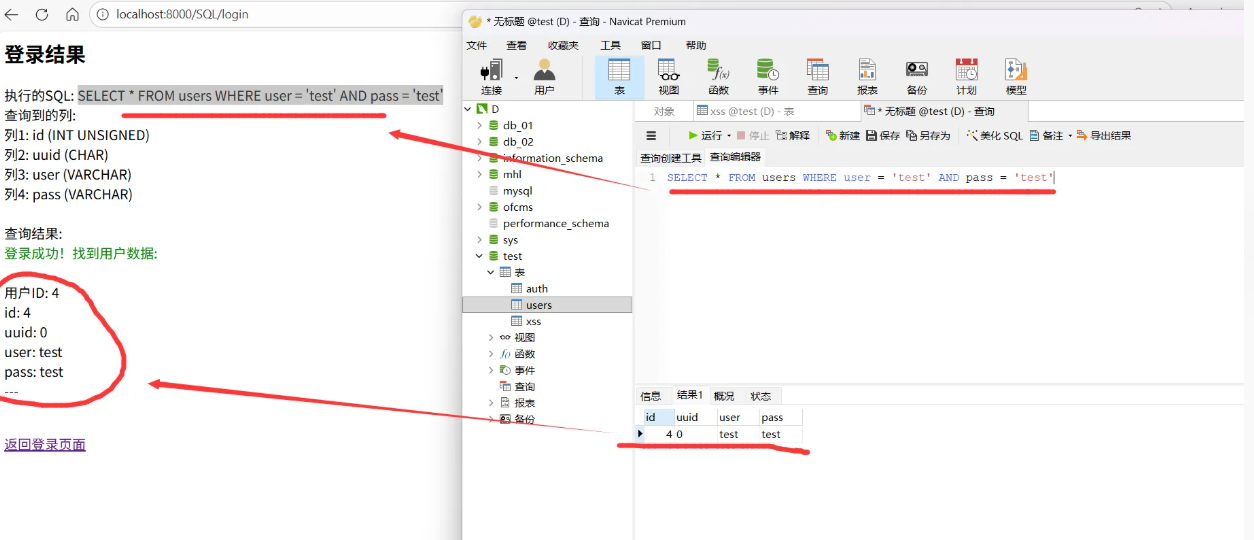Open the dropdown arrow next to 连接
Screen dimensions: 1254x540
point(517,77)
